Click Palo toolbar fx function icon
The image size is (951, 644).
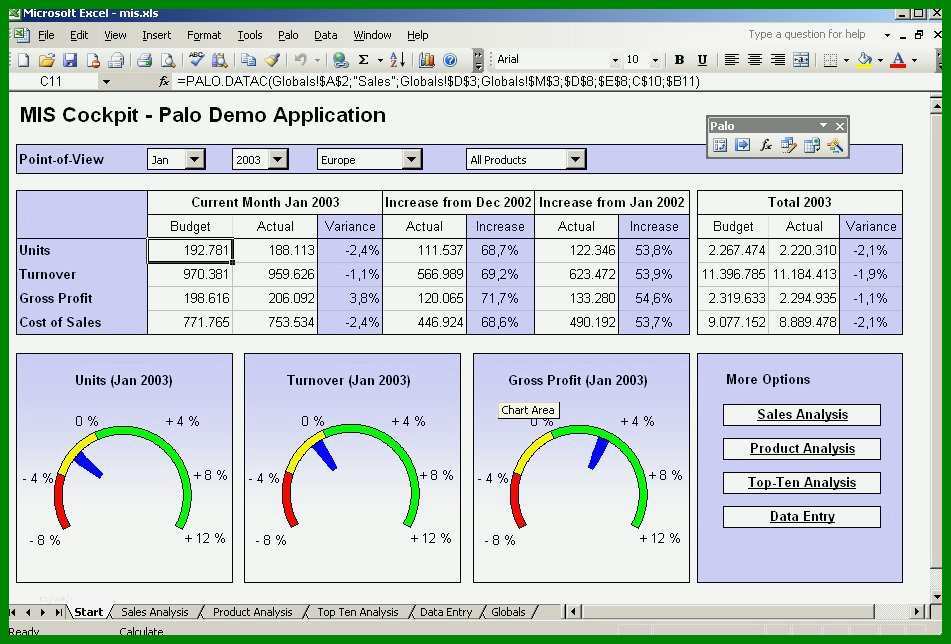click(766, 145)
